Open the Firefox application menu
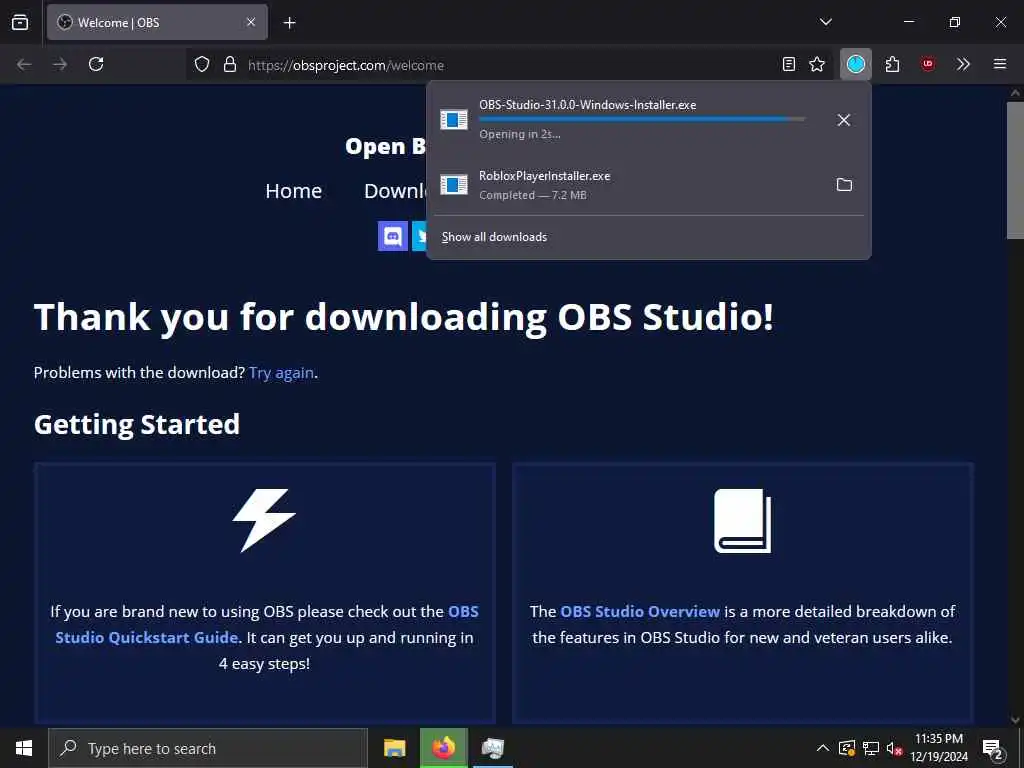 click(x=1000, y=64)
